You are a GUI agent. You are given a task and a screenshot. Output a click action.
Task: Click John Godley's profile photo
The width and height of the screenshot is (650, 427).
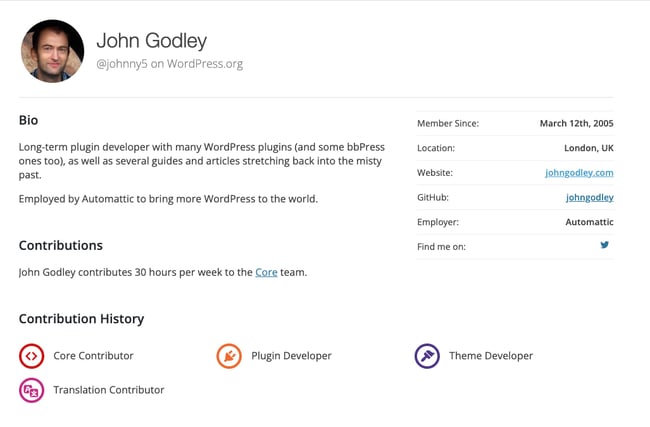click(52, 51)
